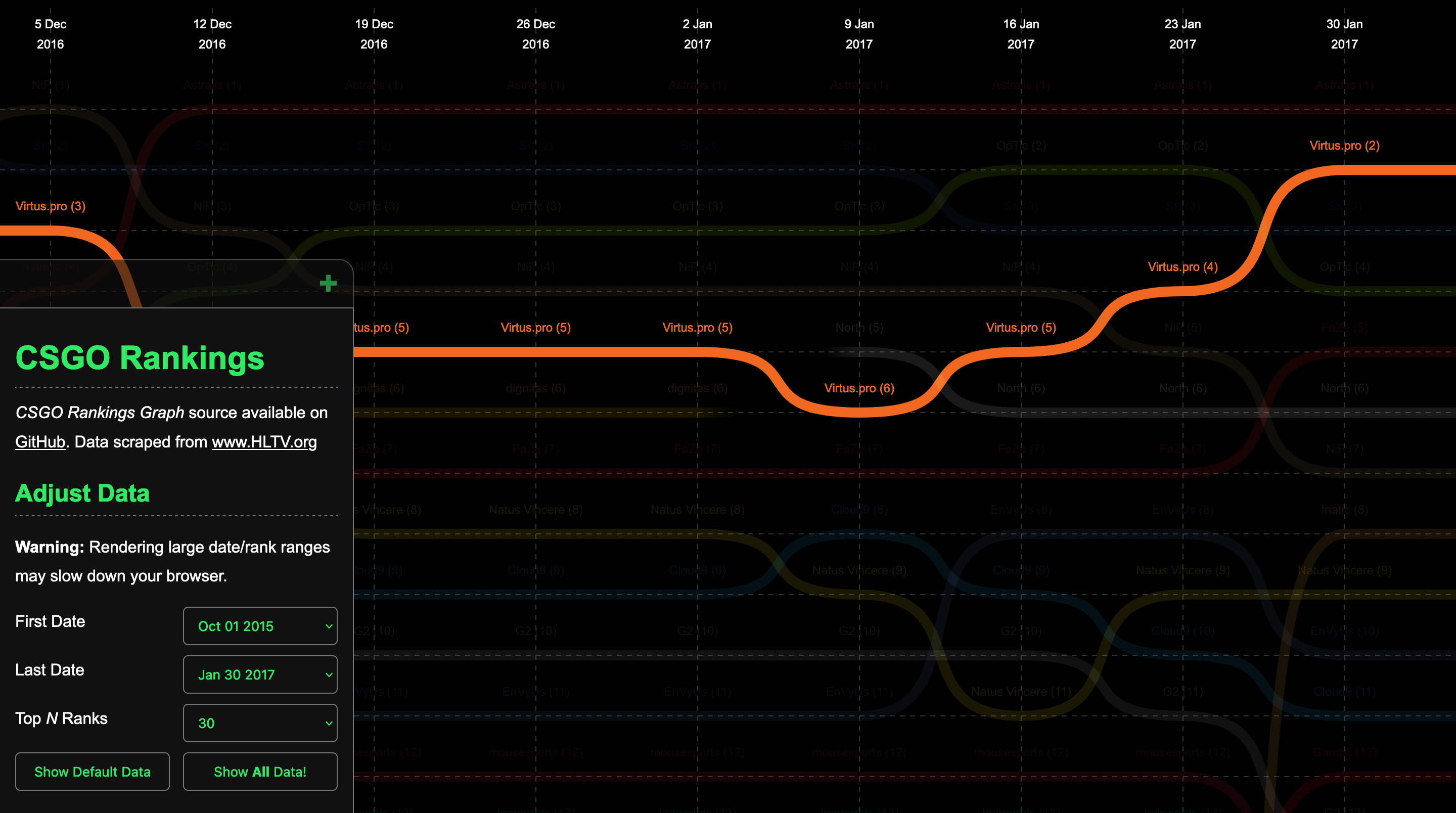
Task: Click the 2 Jan 2017 date header
Action: [x=697, y=34]
